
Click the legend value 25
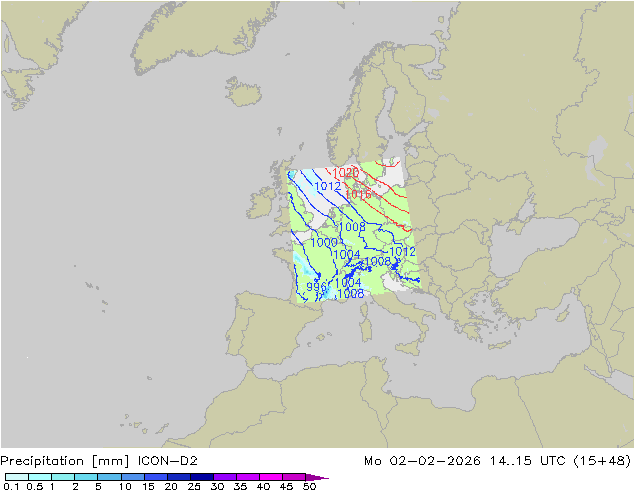coord(194,486)
